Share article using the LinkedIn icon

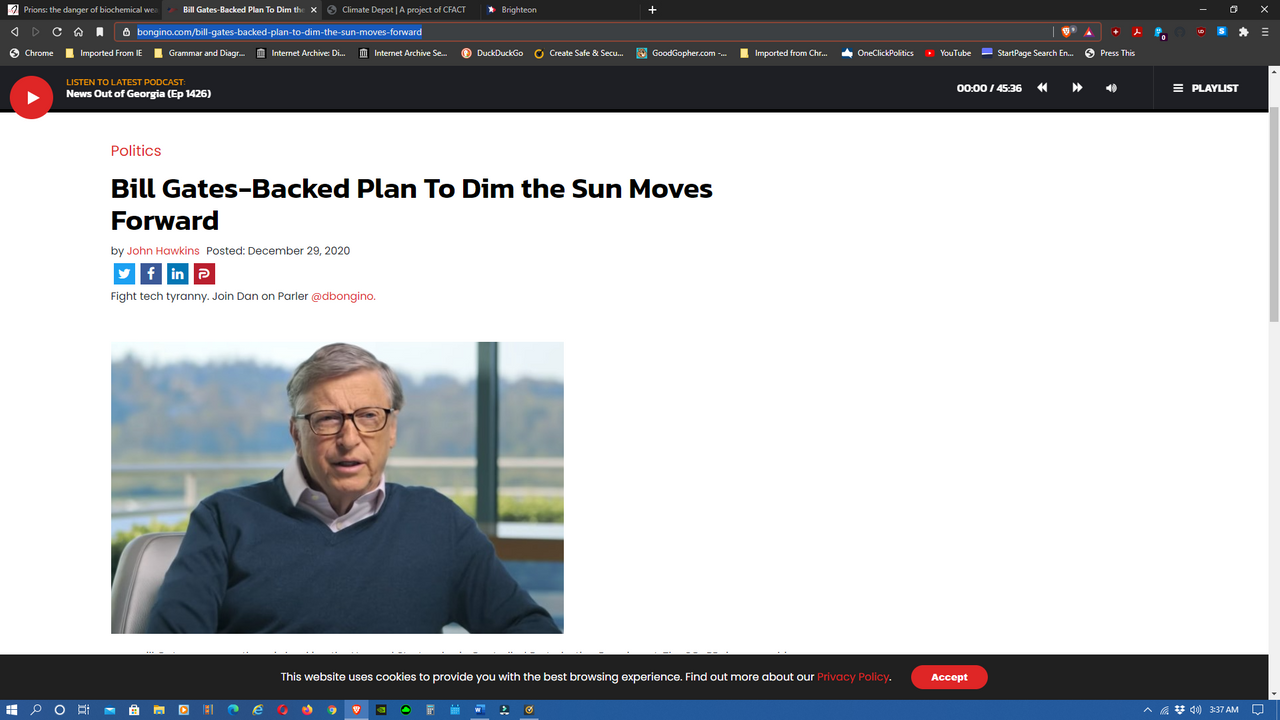pyautogui.click(x=177, y=274)
